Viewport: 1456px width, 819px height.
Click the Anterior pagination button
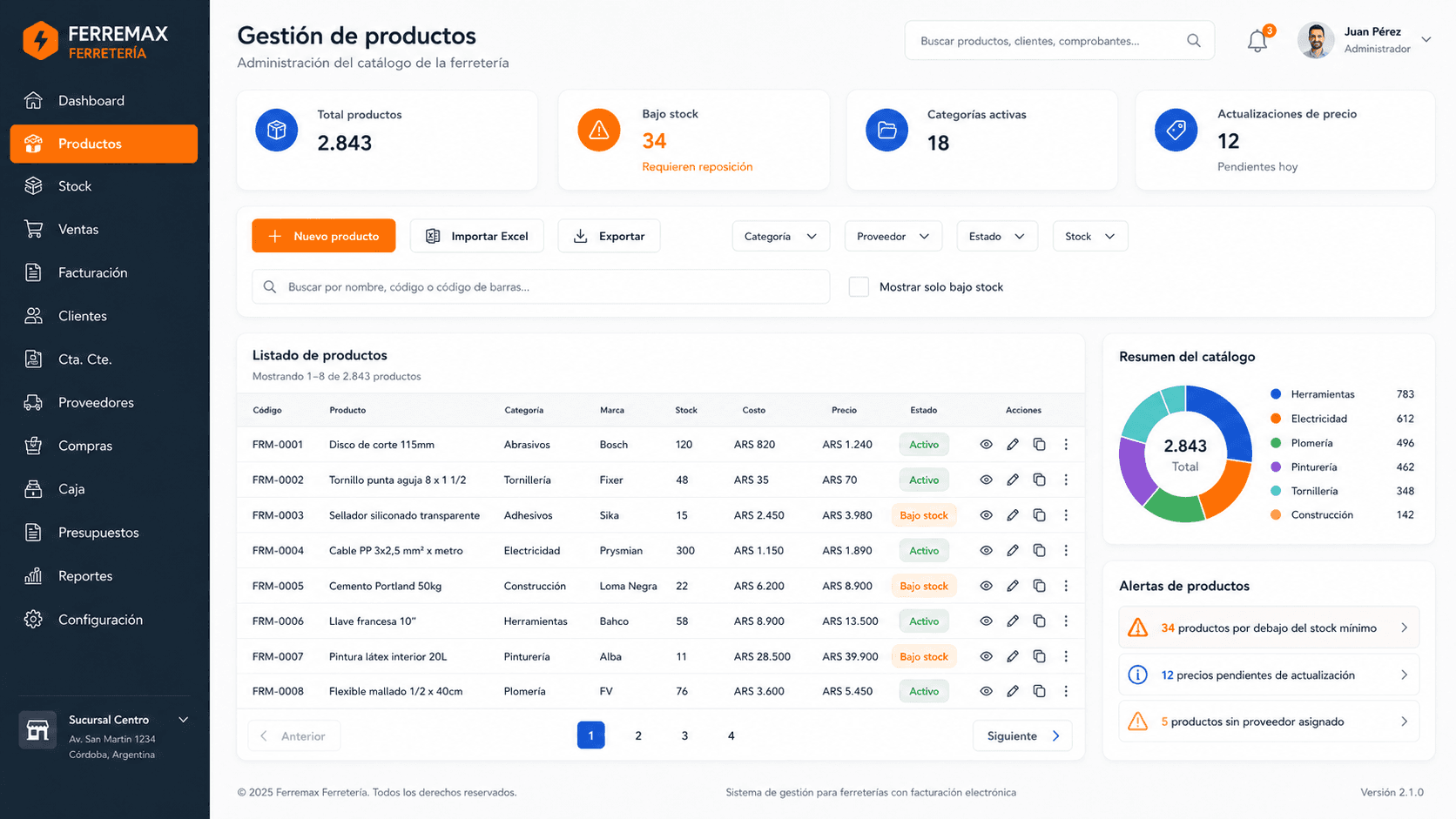point(293,736)
